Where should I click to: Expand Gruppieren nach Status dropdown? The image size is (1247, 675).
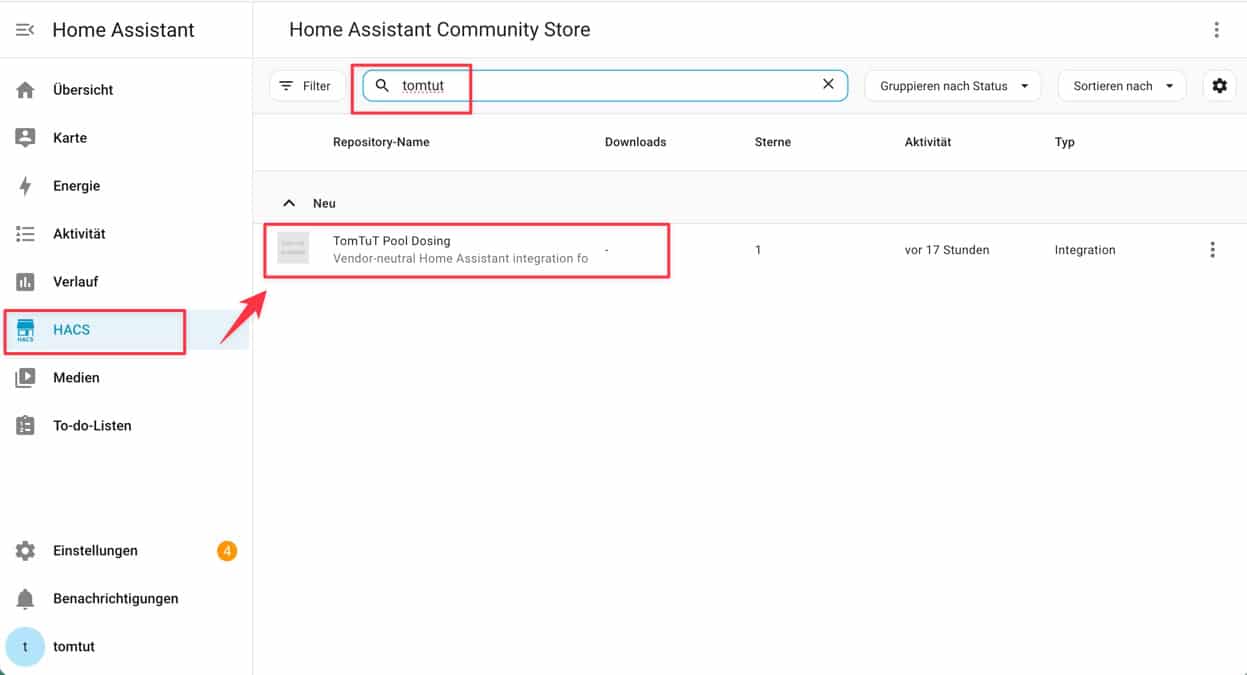[952, 86]
